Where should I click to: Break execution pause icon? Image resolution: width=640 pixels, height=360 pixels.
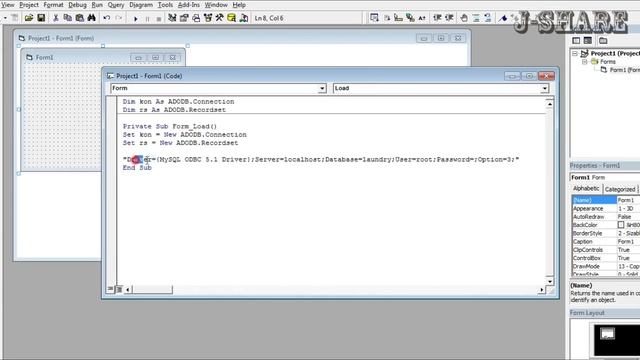coord(147,18)
